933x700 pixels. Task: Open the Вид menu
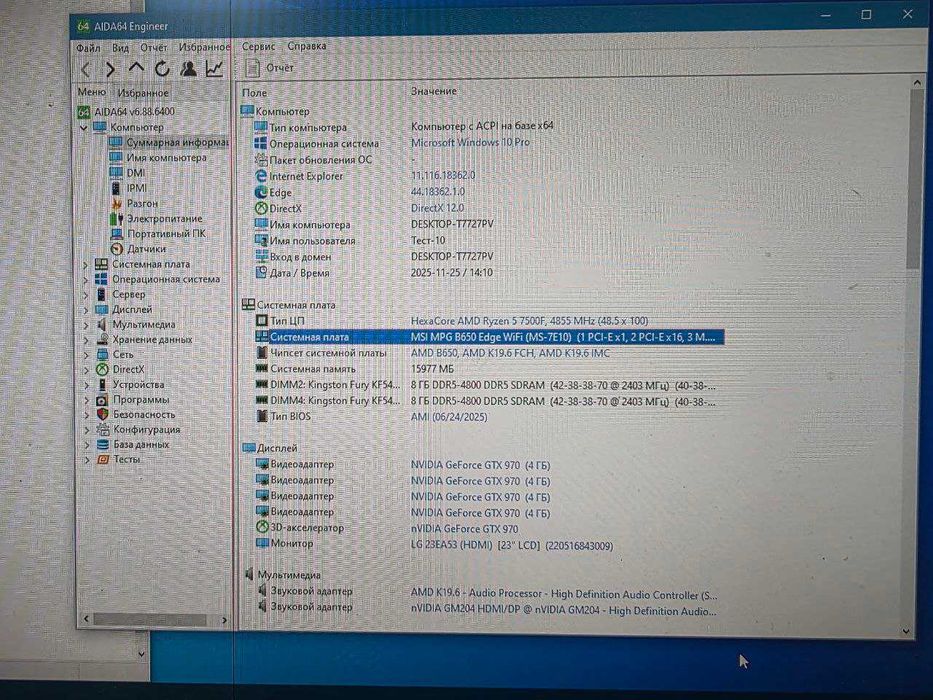[120, 48]
